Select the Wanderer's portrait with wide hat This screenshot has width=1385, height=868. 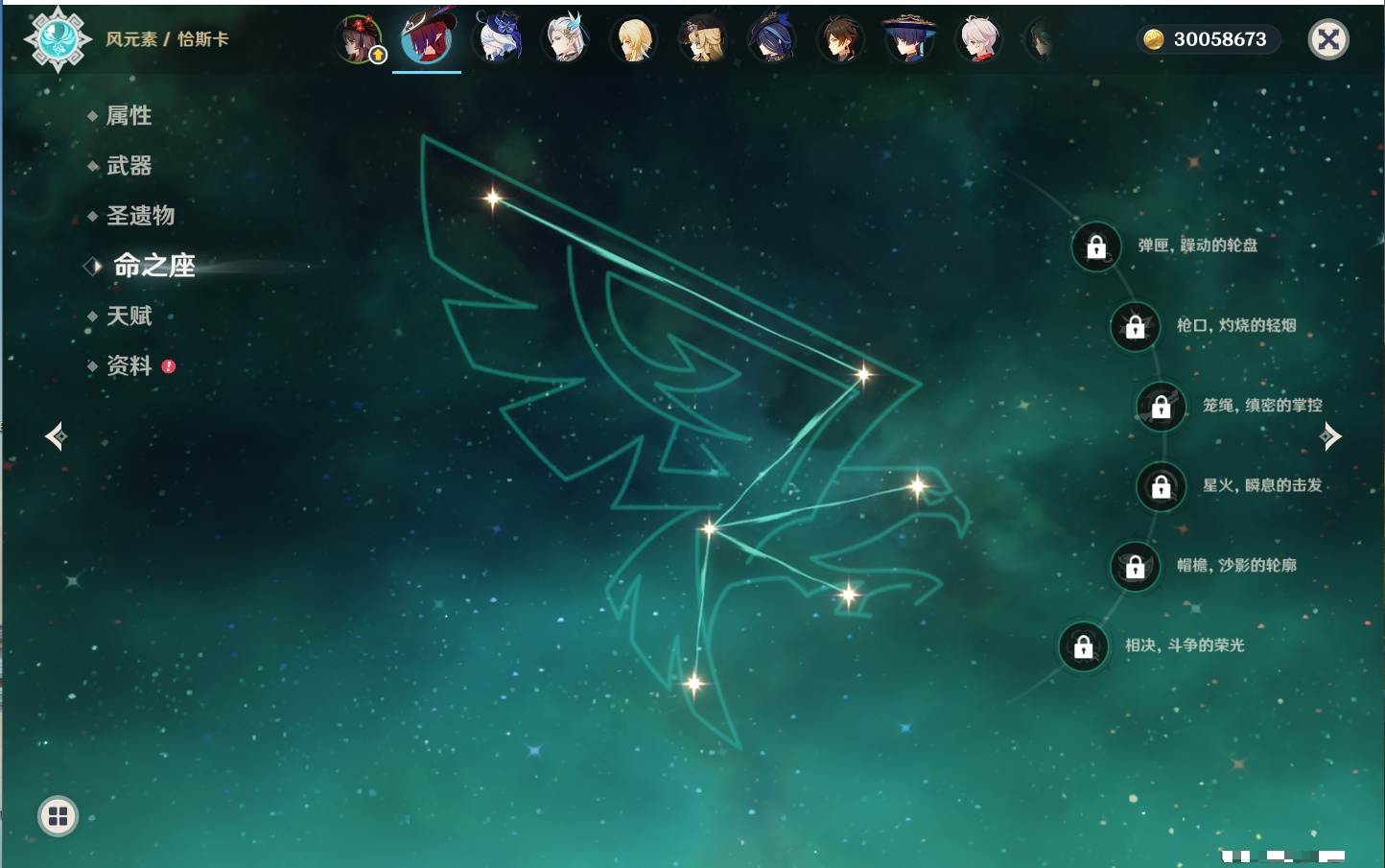coord(909,39)
